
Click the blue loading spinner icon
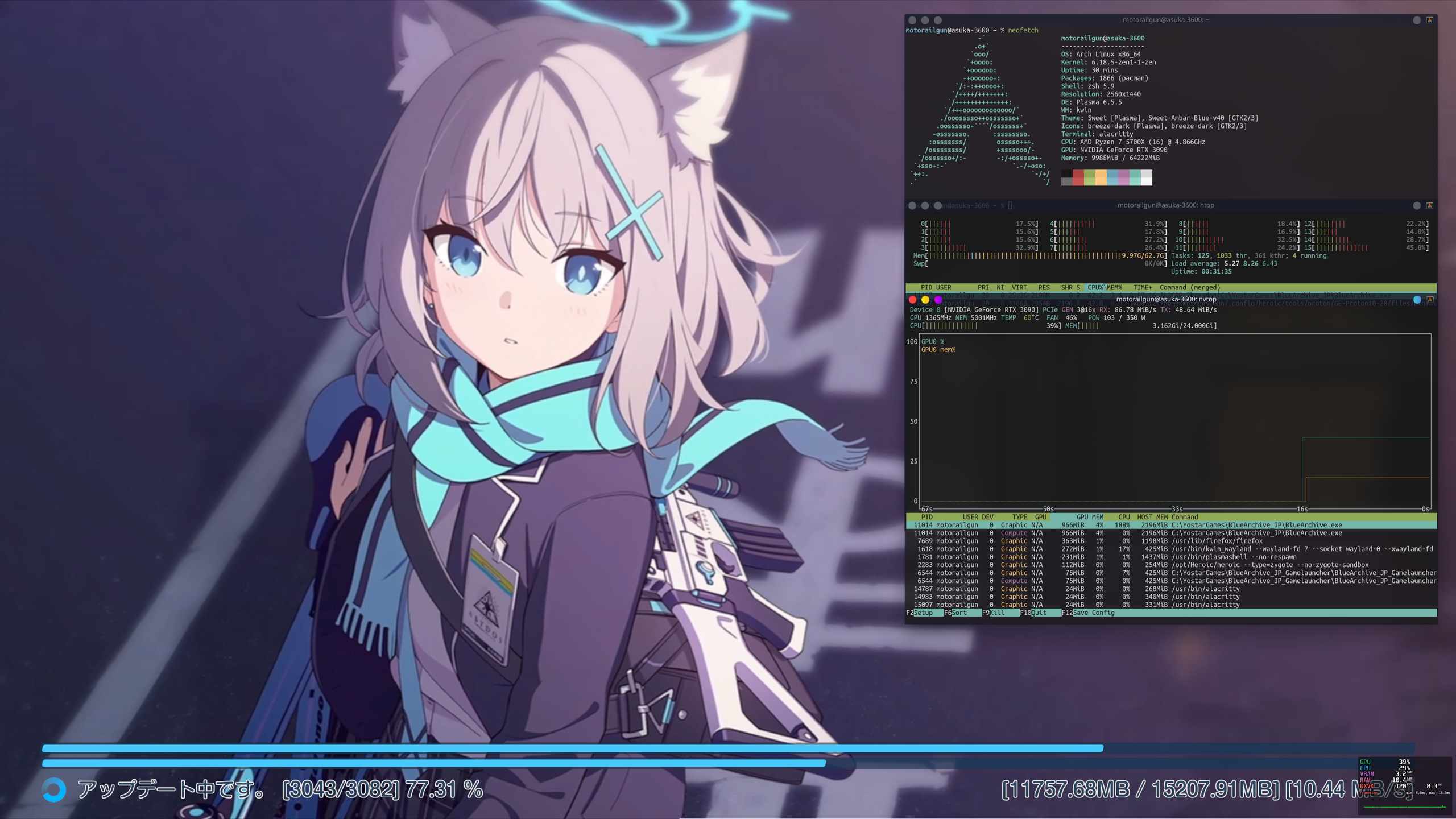(x=54, y=789)
